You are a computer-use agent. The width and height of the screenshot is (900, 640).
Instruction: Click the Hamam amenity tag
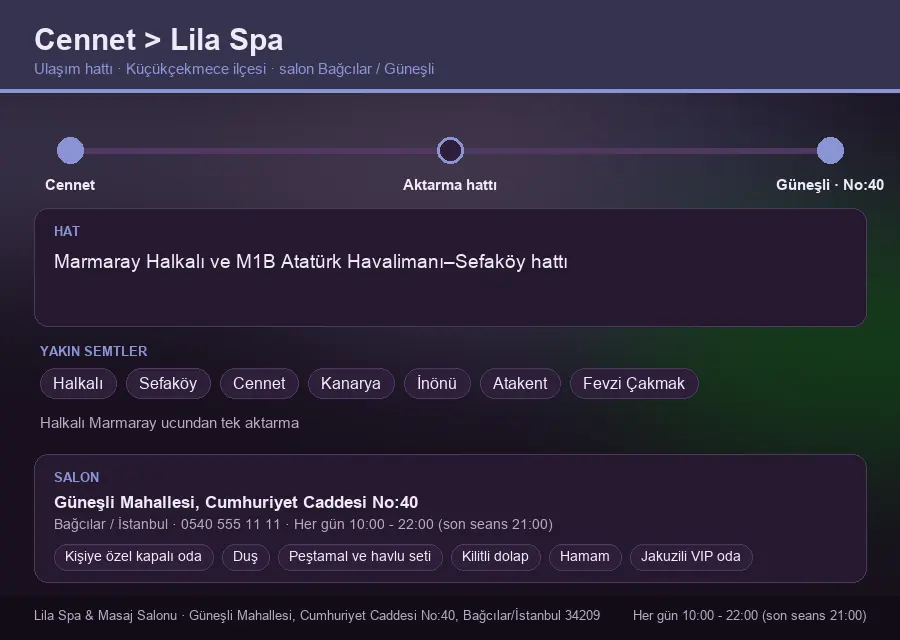585,557
